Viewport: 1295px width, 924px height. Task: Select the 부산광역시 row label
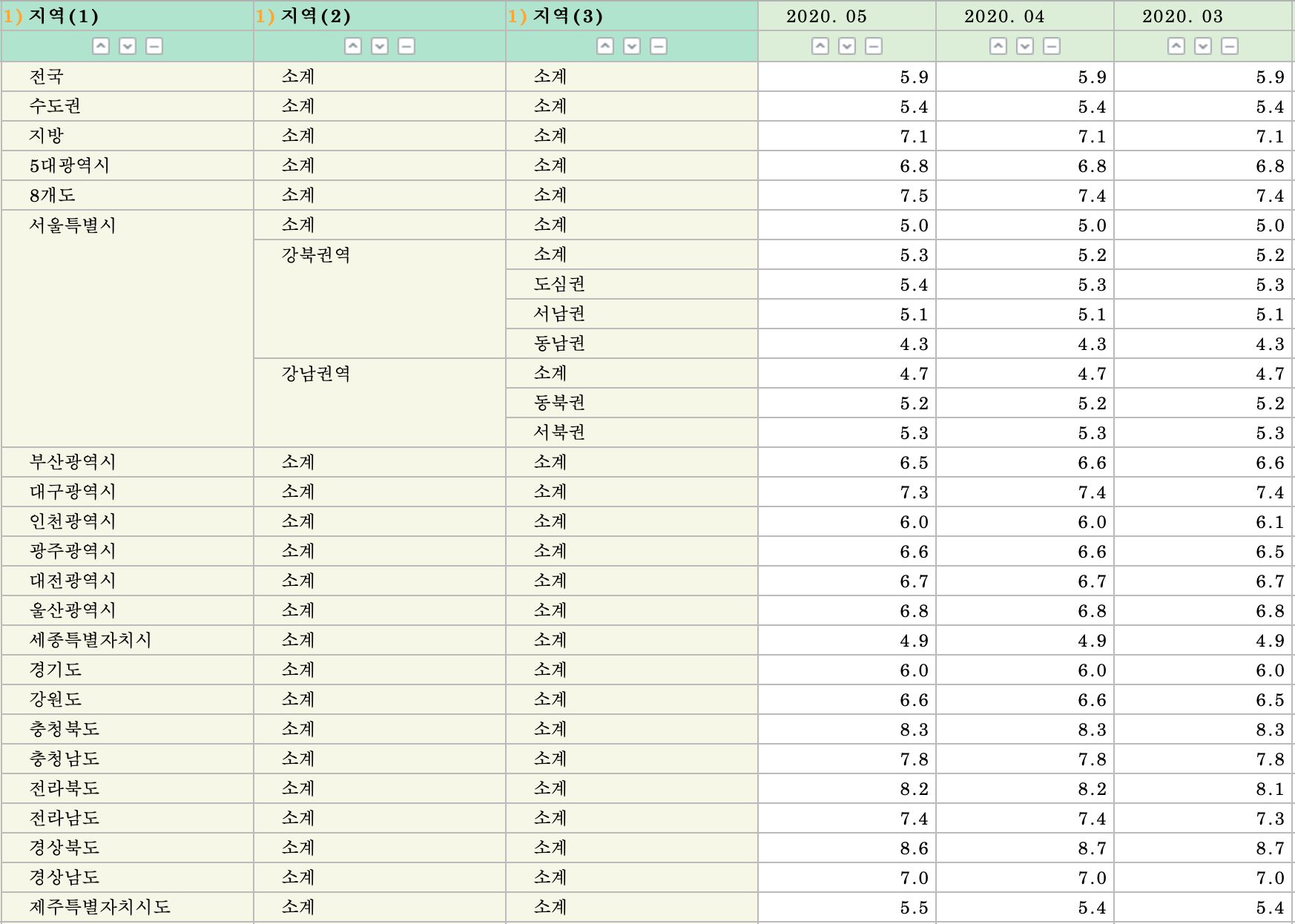click(x=73, y=462)
